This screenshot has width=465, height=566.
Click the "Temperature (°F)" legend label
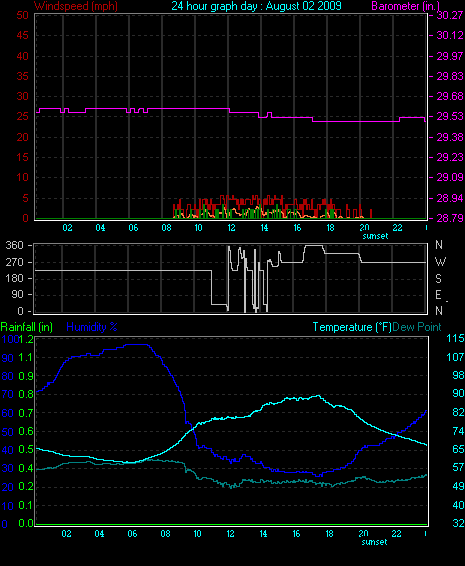click(x=352, y=327)
